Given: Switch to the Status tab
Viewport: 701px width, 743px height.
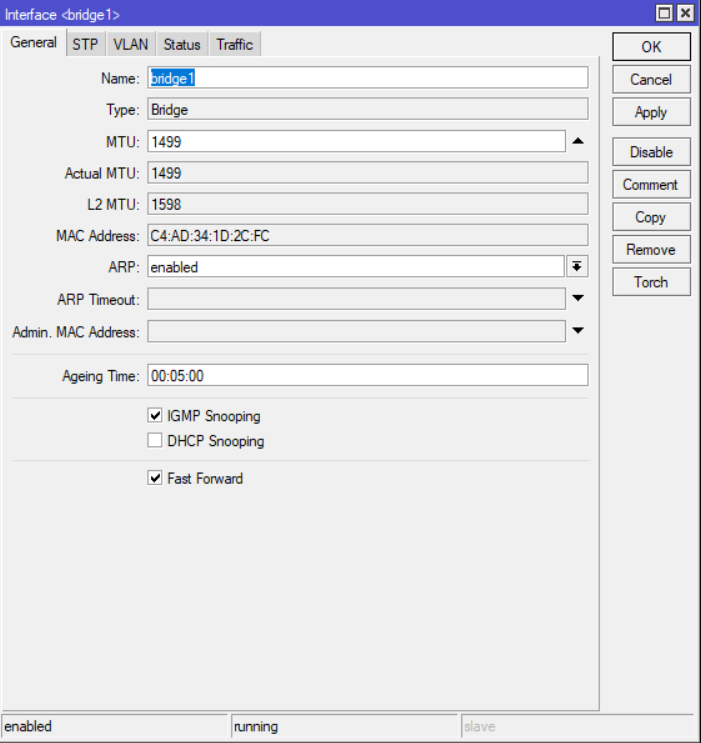Looking at the screenshot, I should coord(182,45).
